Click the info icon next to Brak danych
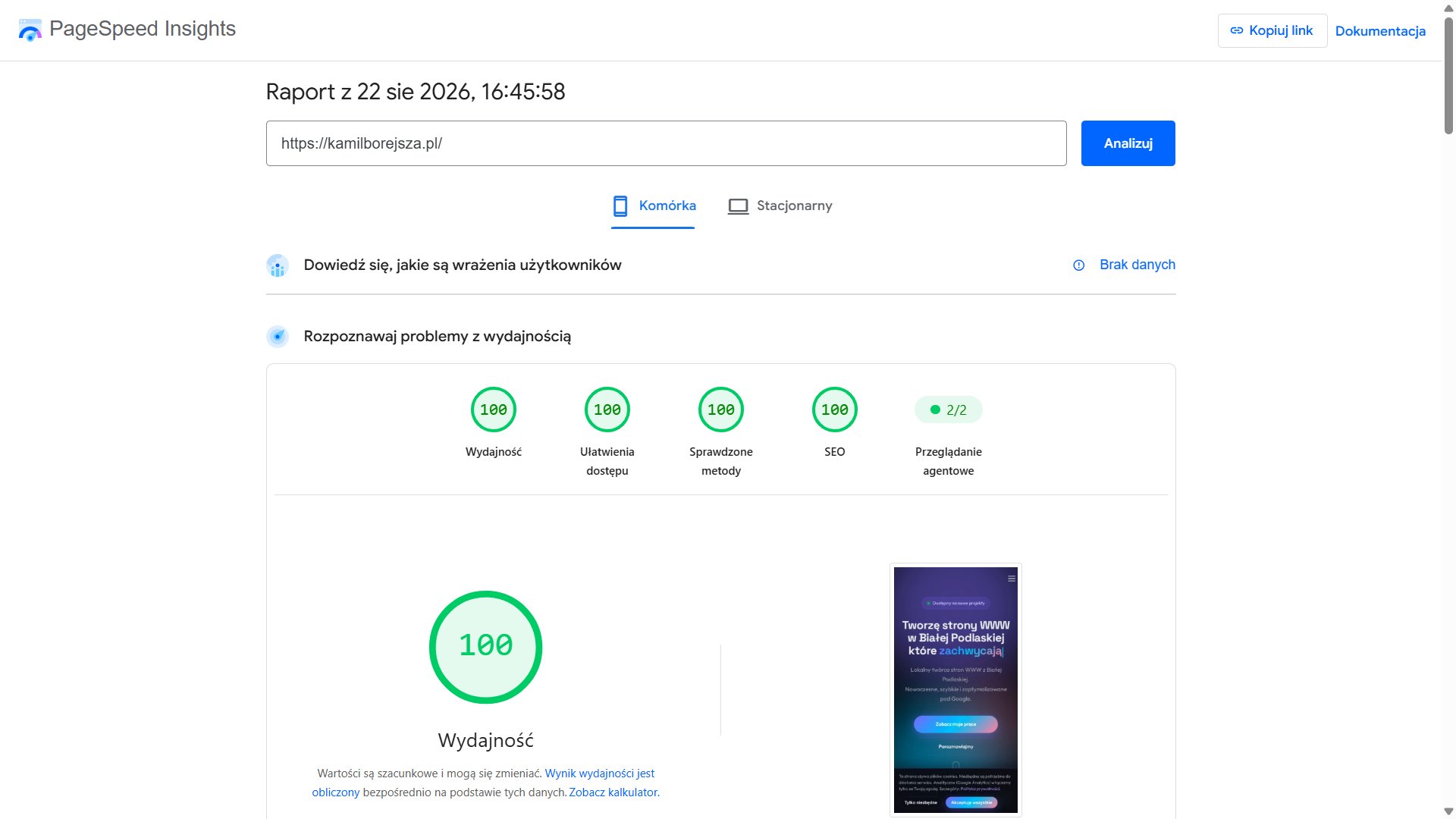 pyautogui.click(x=1078, y=265)
